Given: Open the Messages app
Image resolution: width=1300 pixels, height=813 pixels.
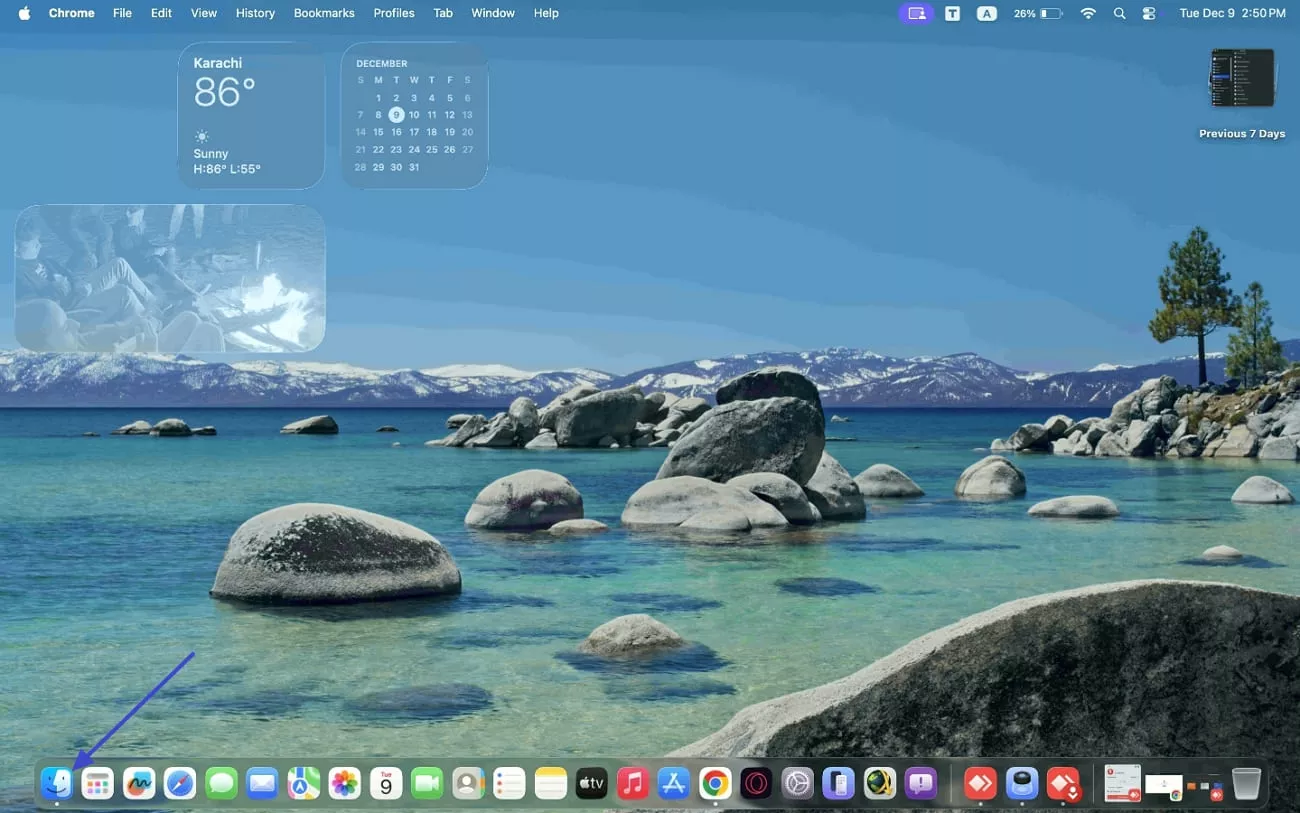Looking at the screenshot, I should tap(221, 783).
